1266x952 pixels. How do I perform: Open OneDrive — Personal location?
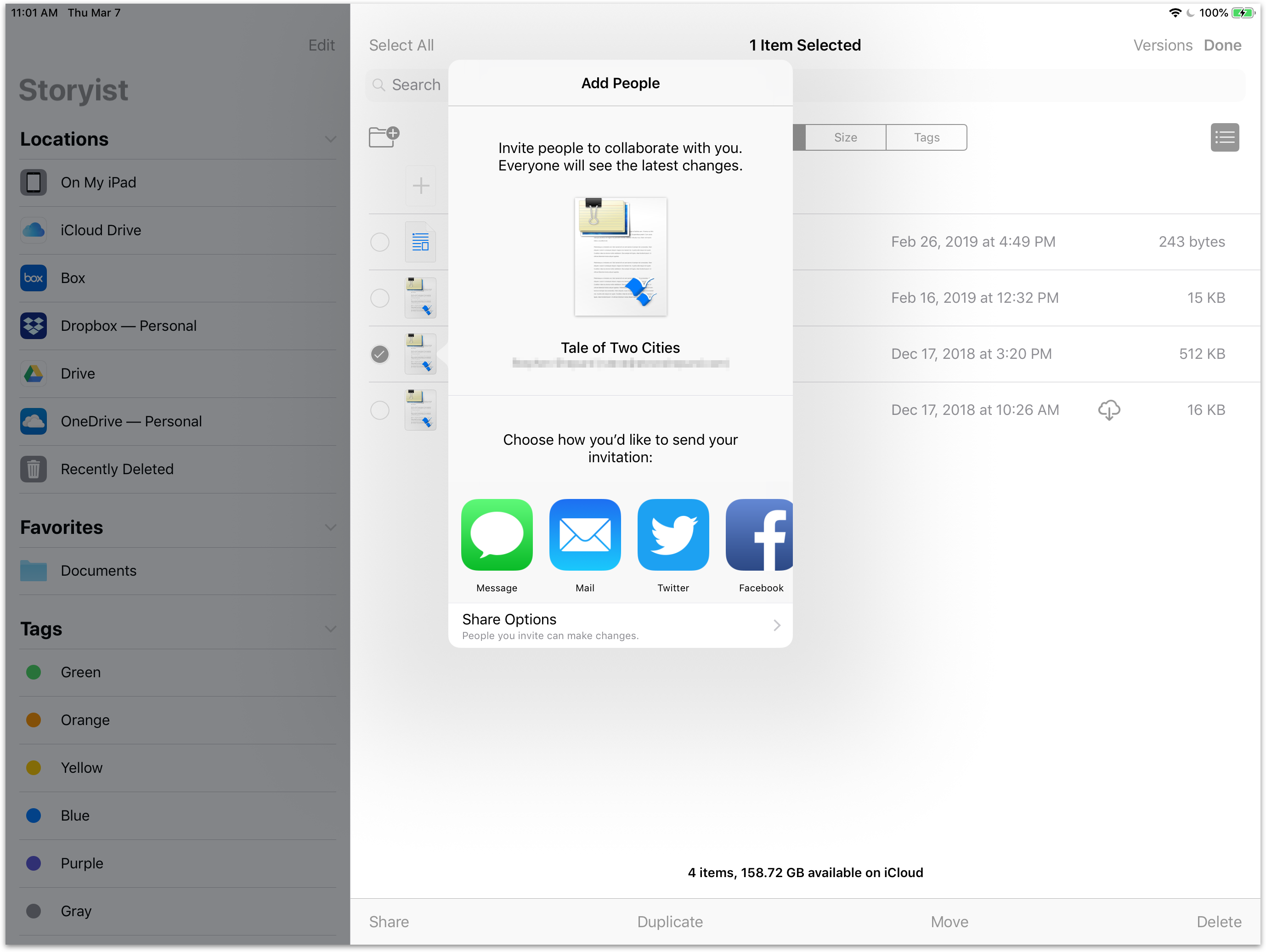[x=177, y=421]
